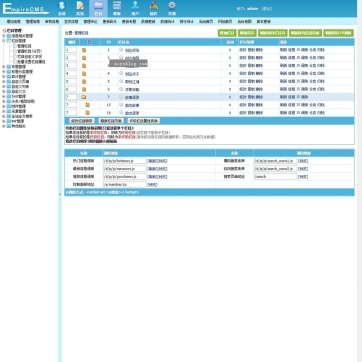
Task: Collapse the expanded 栏目管理 tree node
Action: [4, 41]
